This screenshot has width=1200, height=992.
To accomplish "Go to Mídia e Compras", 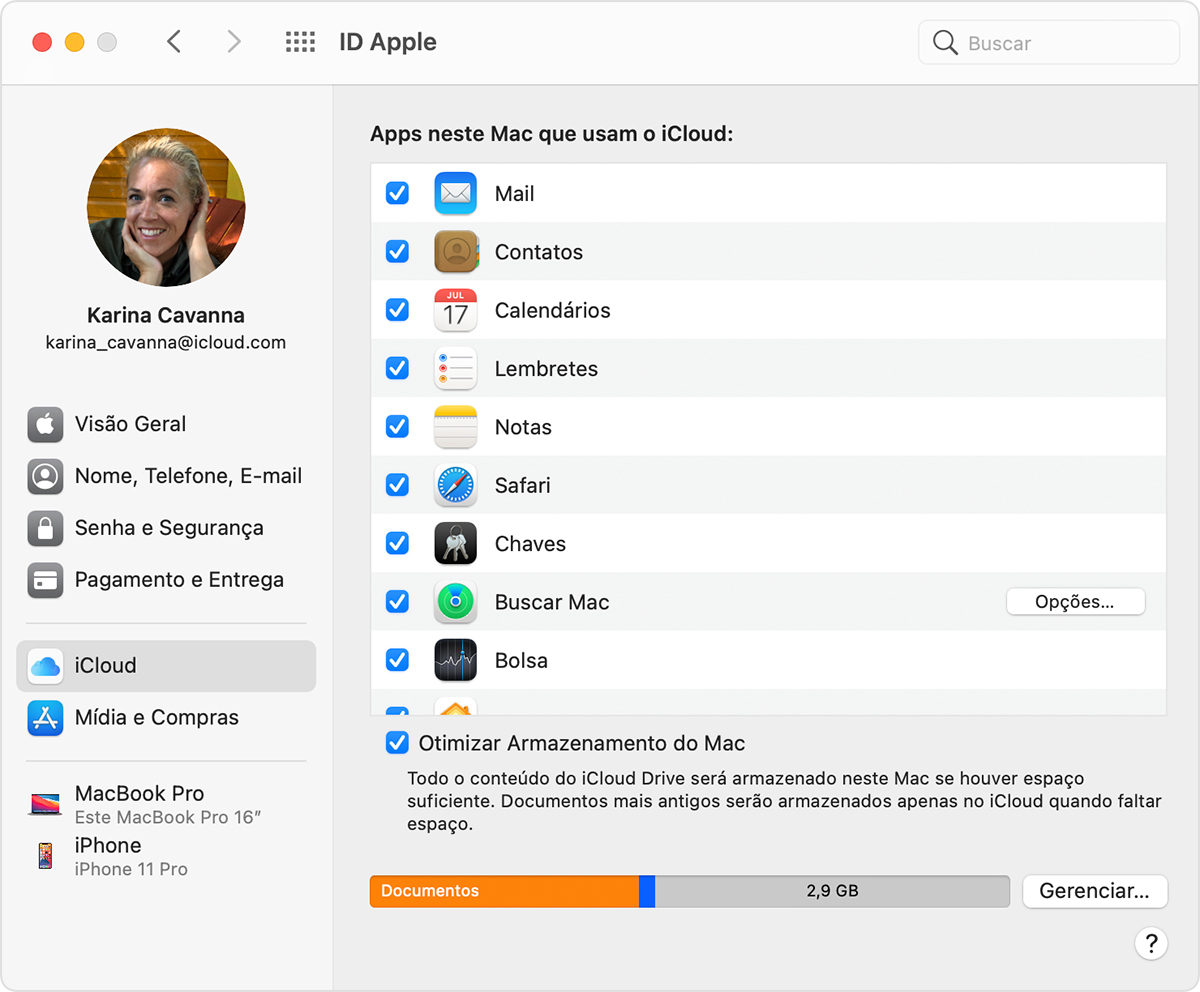I will pyautogui.click(x=156, y=717).
